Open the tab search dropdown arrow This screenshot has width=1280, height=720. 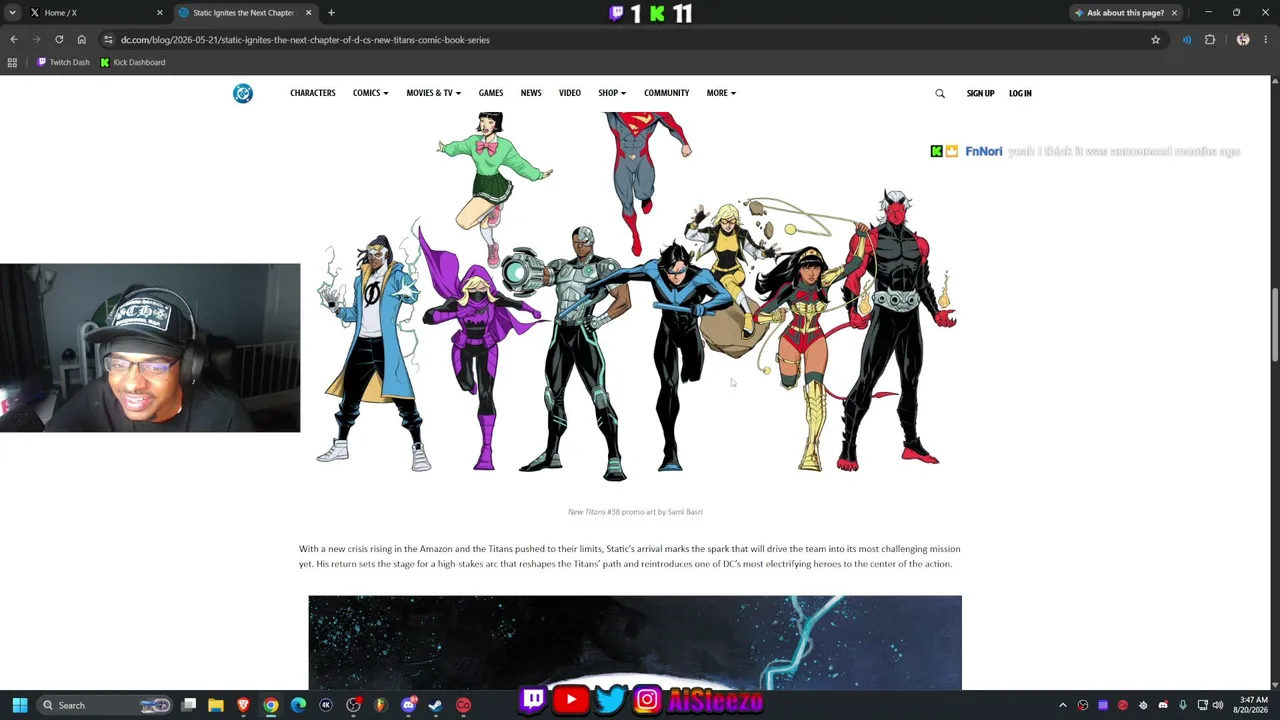click(13, 13)
